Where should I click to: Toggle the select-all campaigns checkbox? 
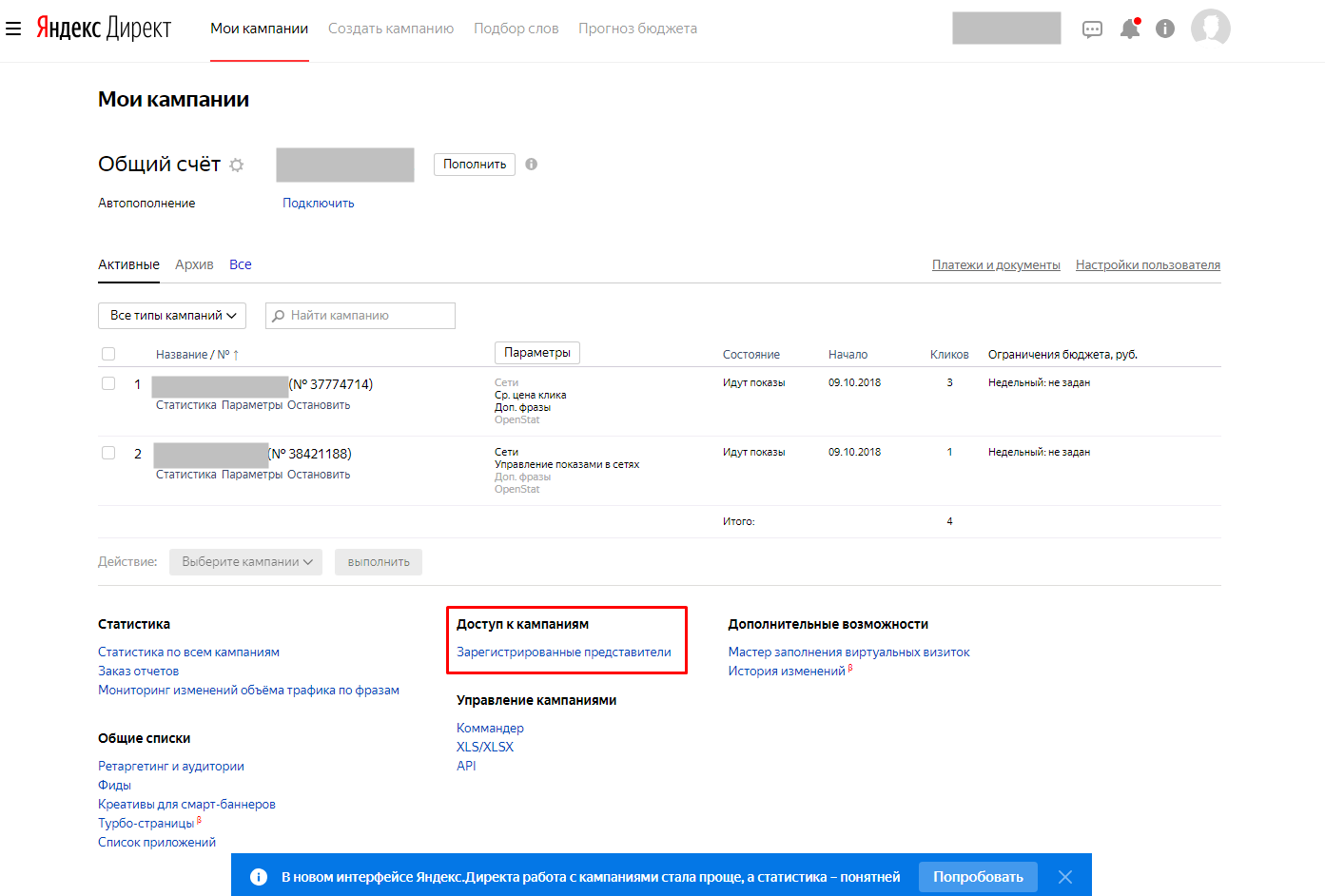pyautogui.click(x=108, y=354)
